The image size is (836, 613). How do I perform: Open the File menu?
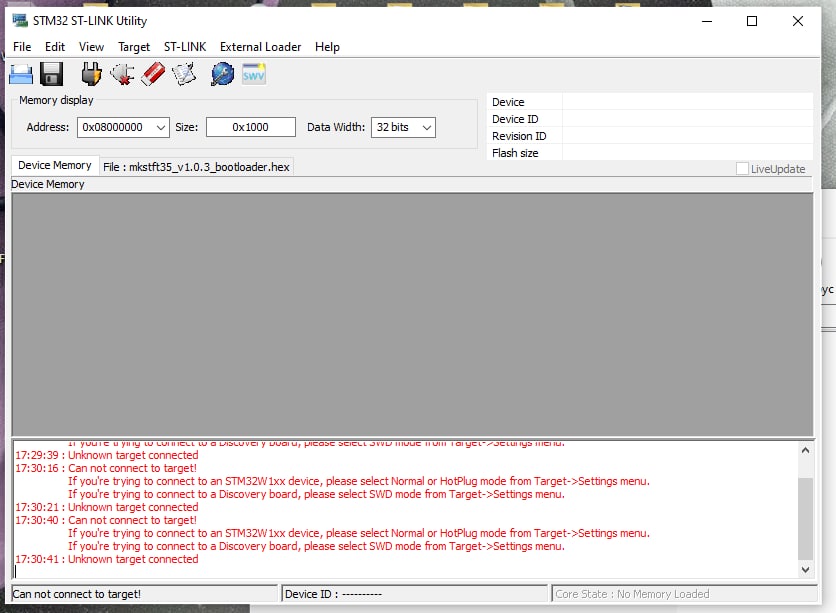[x=22, y=47]
